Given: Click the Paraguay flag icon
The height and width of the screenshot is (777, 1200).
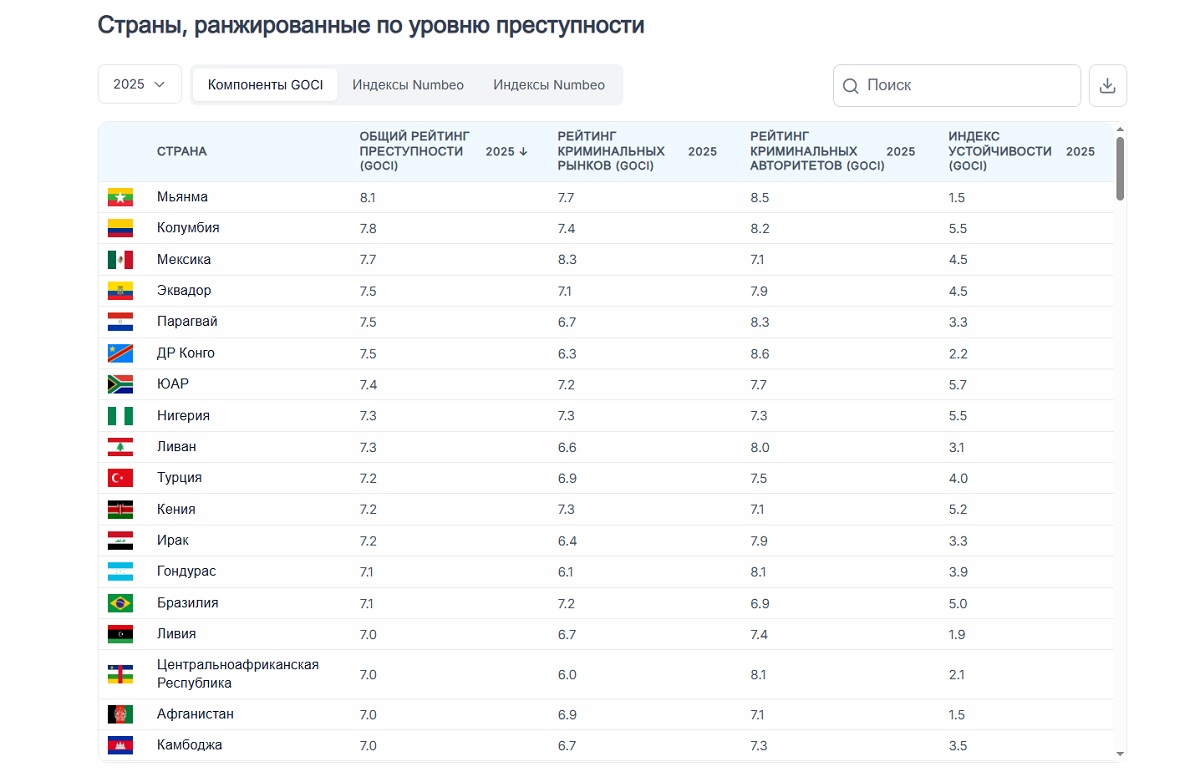Looking at the screenshot, I should (120, 322).
